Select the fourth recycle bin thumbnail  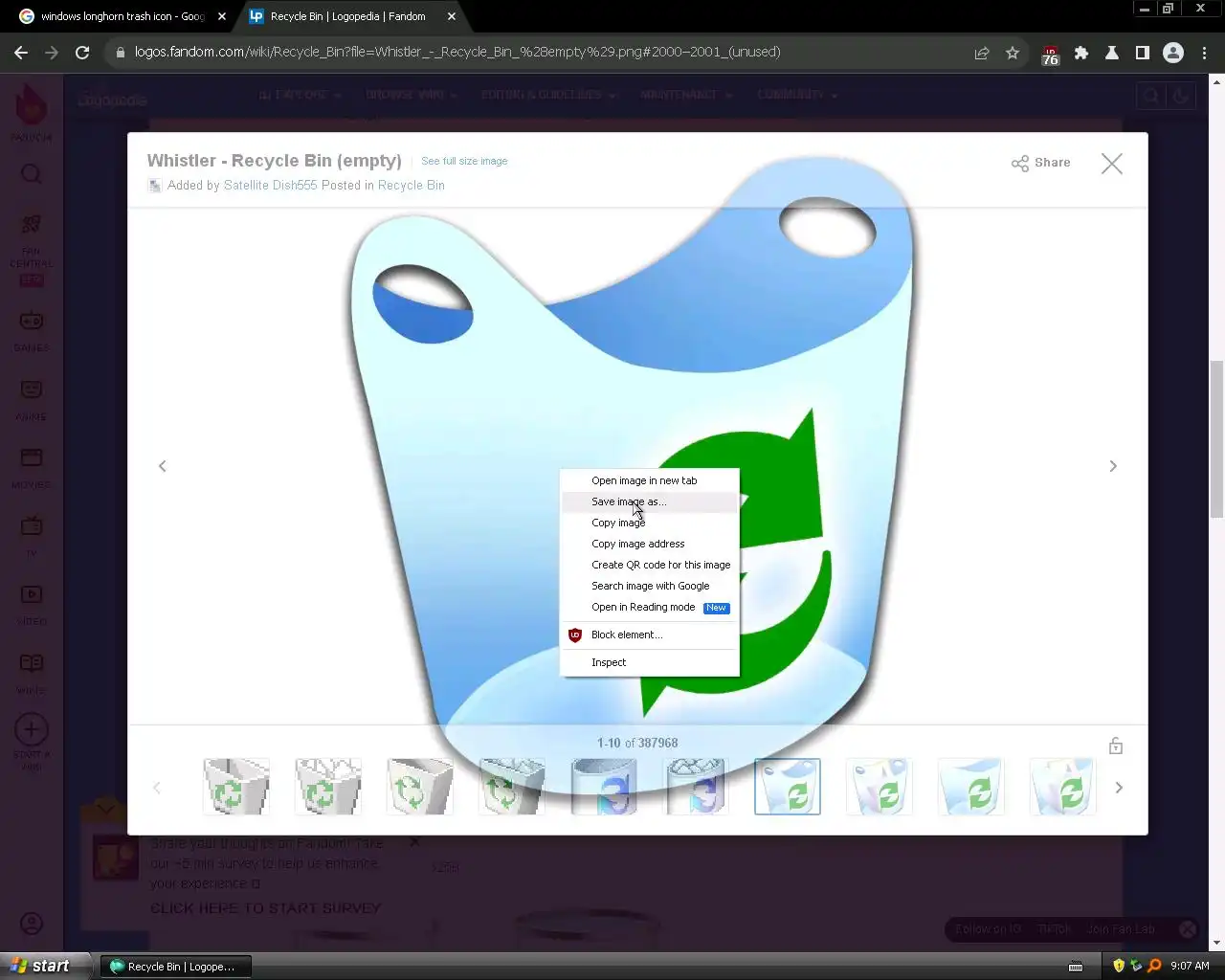512,787
